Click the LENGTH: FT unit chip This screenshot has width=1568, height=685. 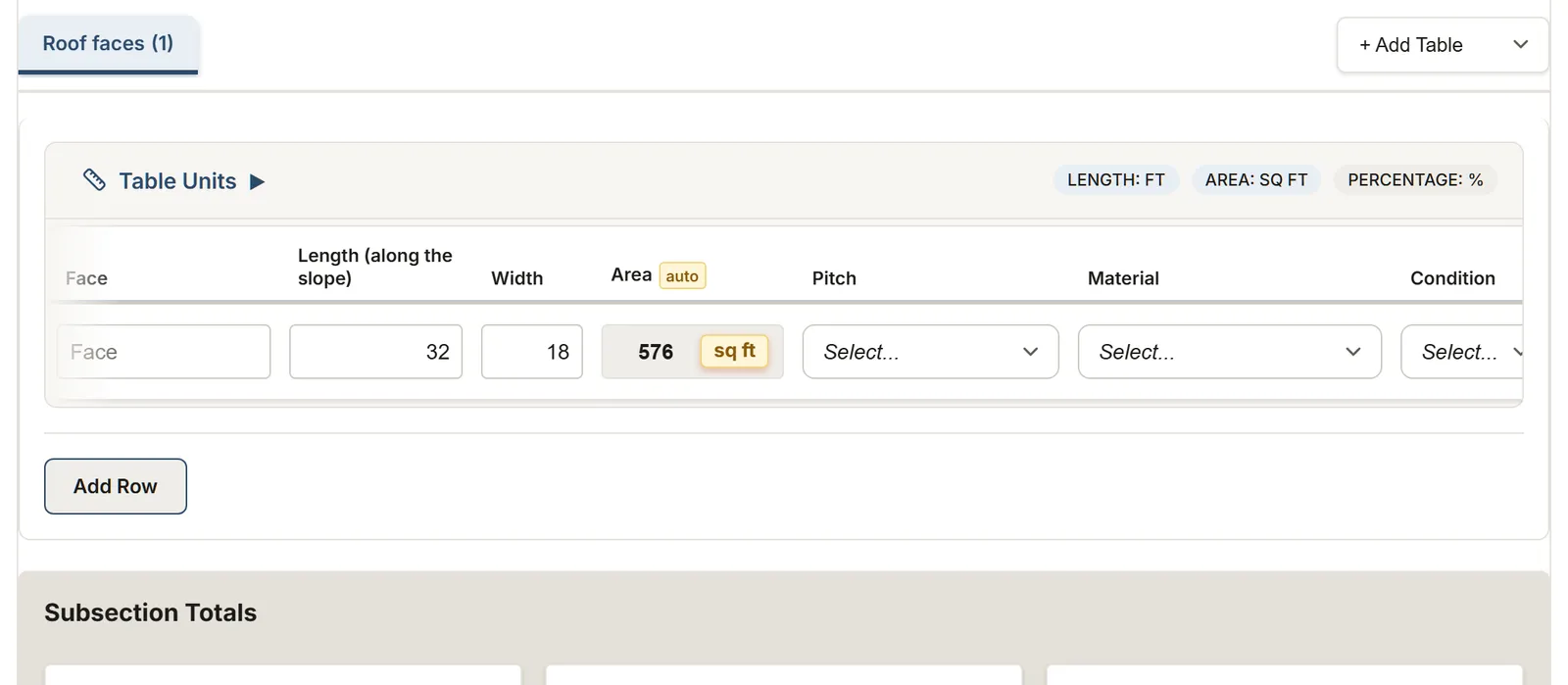click(1116, 180)
